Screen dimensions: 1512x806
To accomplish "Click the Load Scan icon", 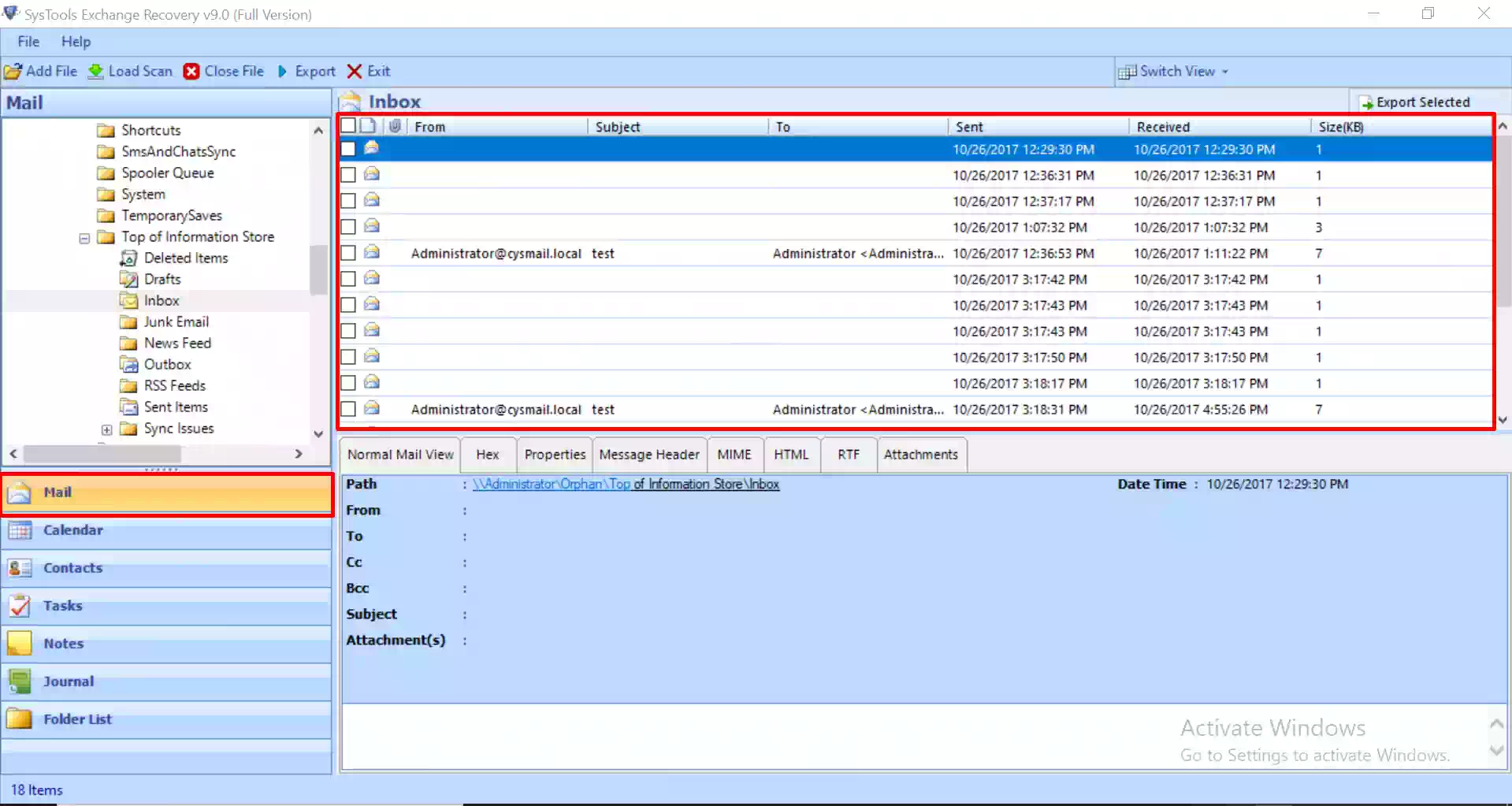I will coord(95,72).
